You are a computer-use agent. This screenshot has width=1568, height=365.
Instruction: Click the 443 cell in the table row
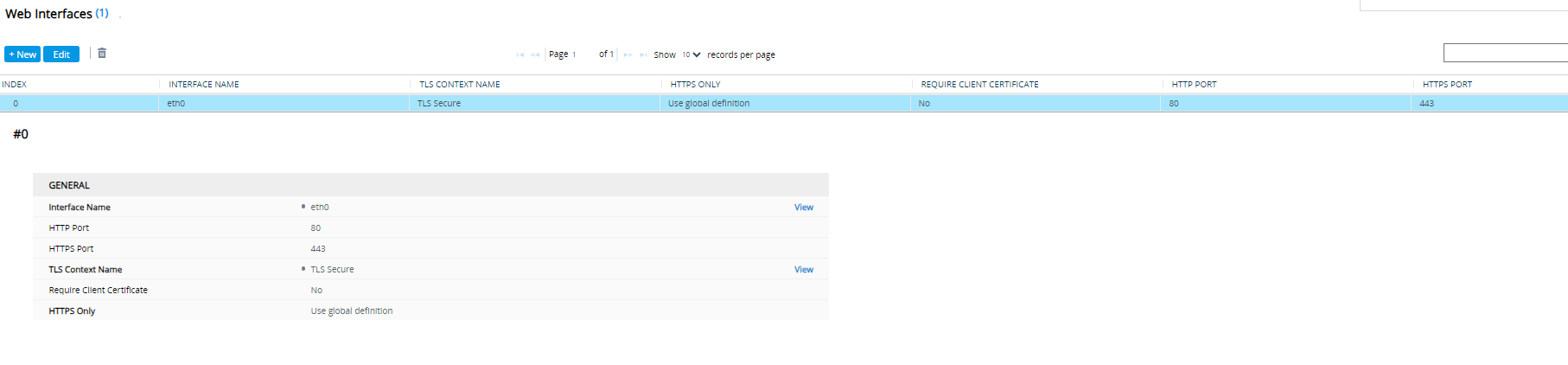(x=1489, y=103)
